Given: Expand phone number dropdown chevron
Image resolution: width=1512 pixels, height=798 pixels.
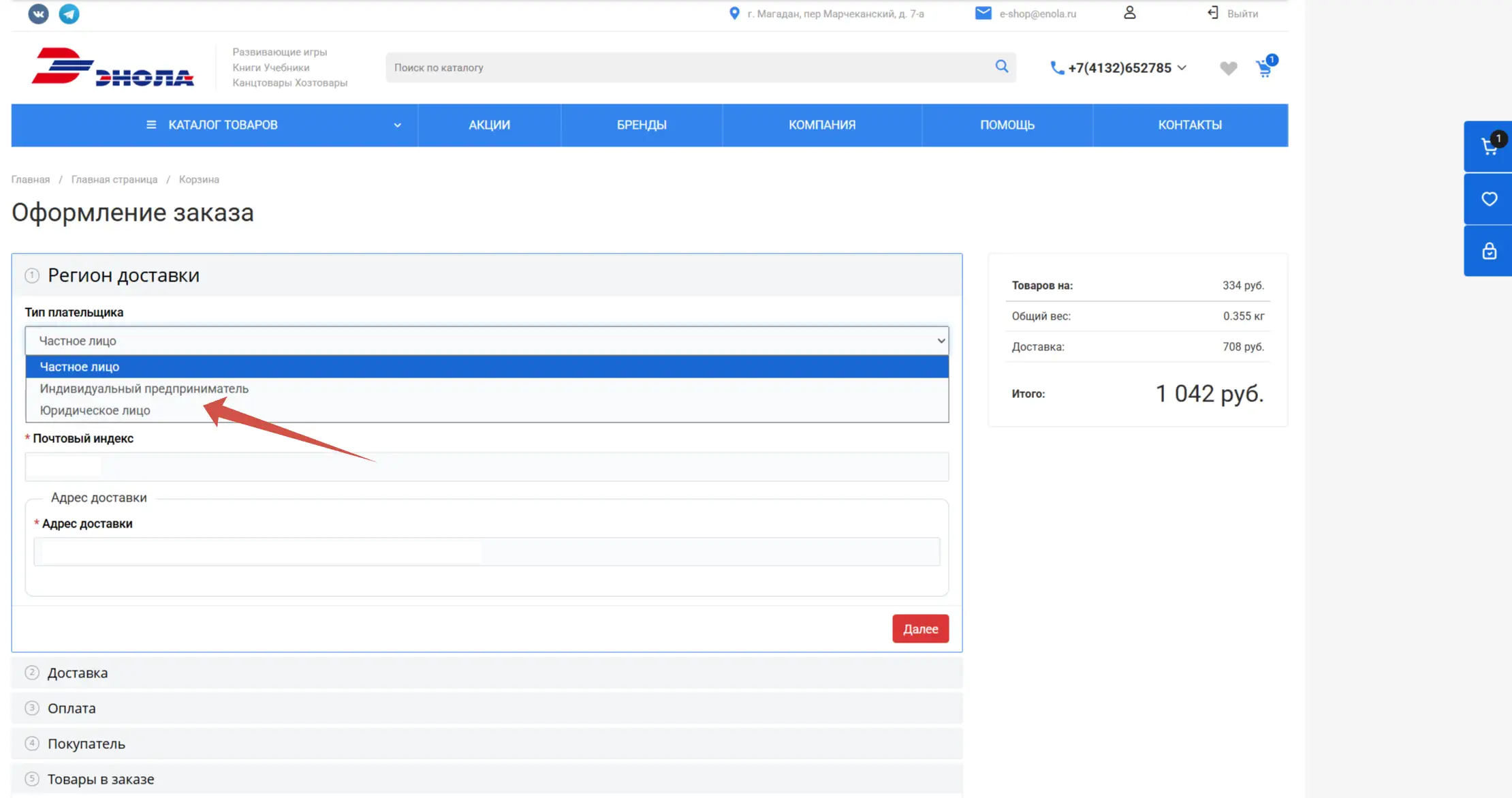Looking at the screenshot, I should [x=1182, y=67].
